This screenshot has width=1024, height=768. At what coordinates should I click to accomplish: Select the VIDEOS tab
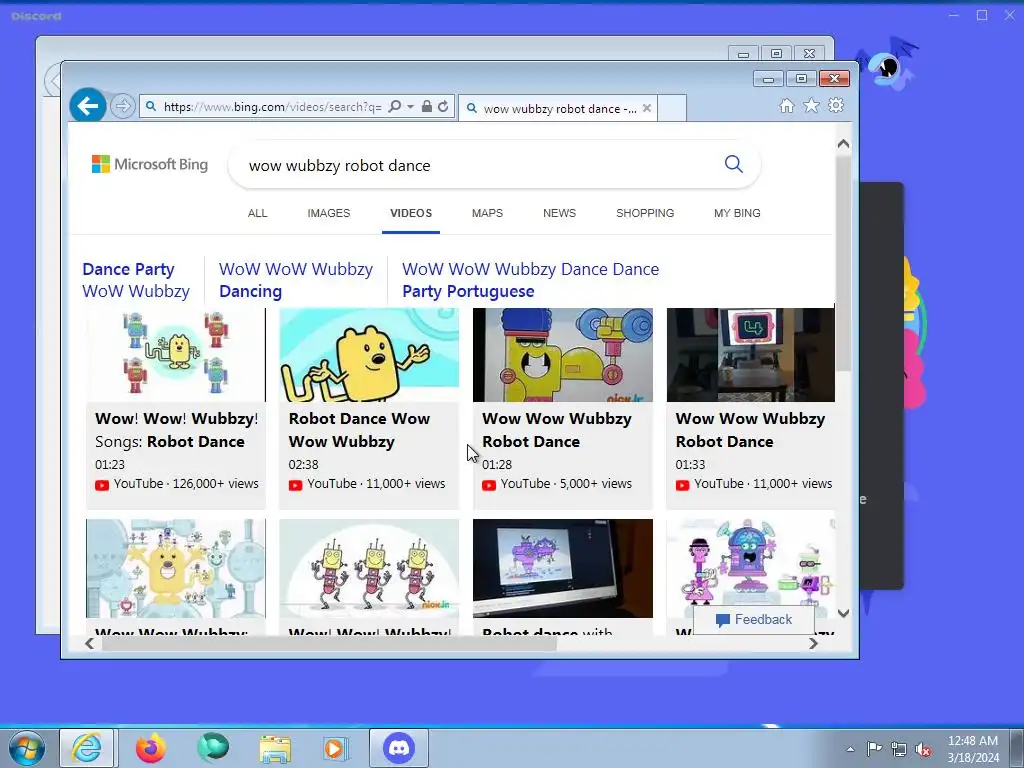pos(411,214)
